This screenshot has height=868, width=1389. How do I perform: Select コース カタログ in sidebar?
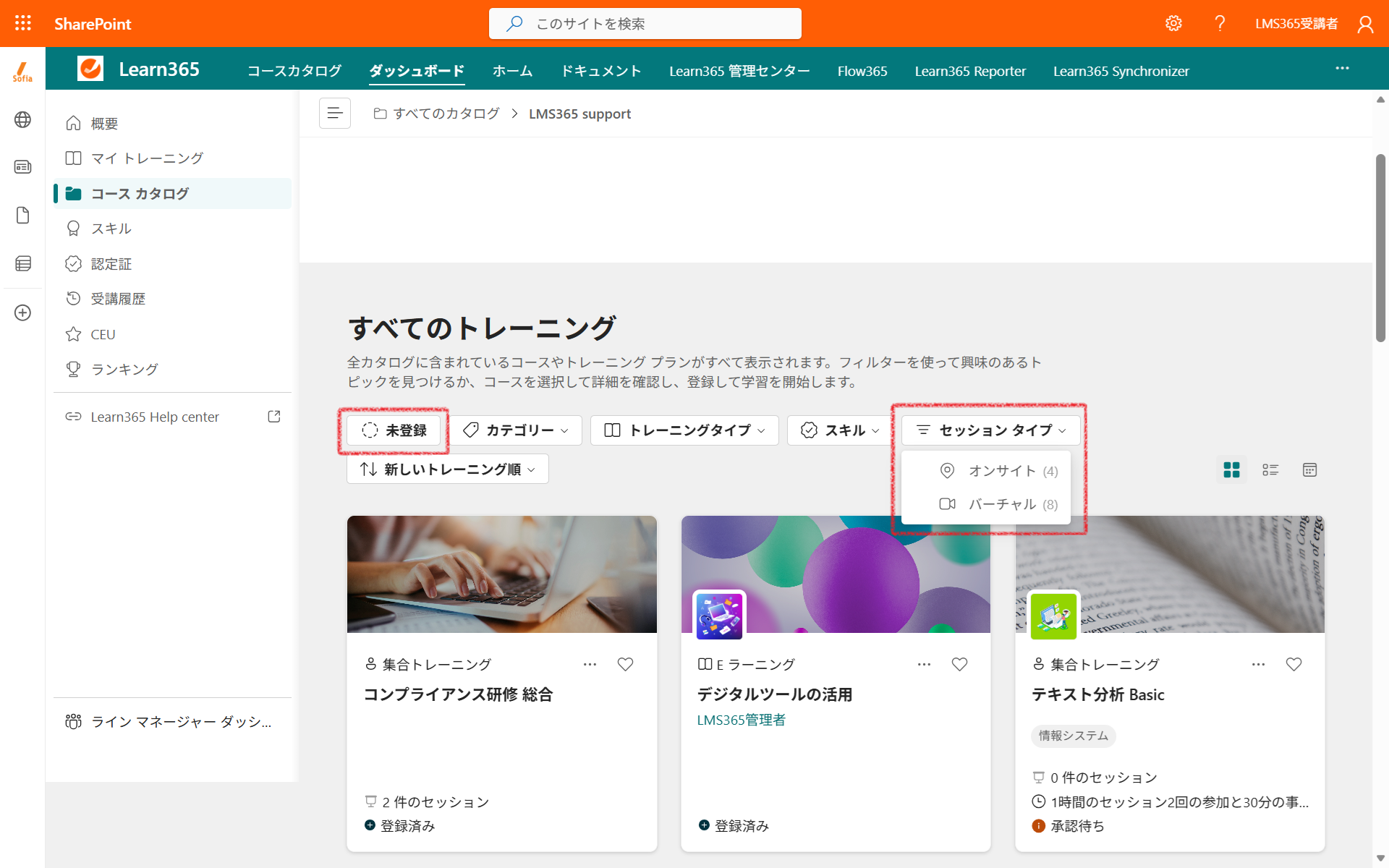172,193
